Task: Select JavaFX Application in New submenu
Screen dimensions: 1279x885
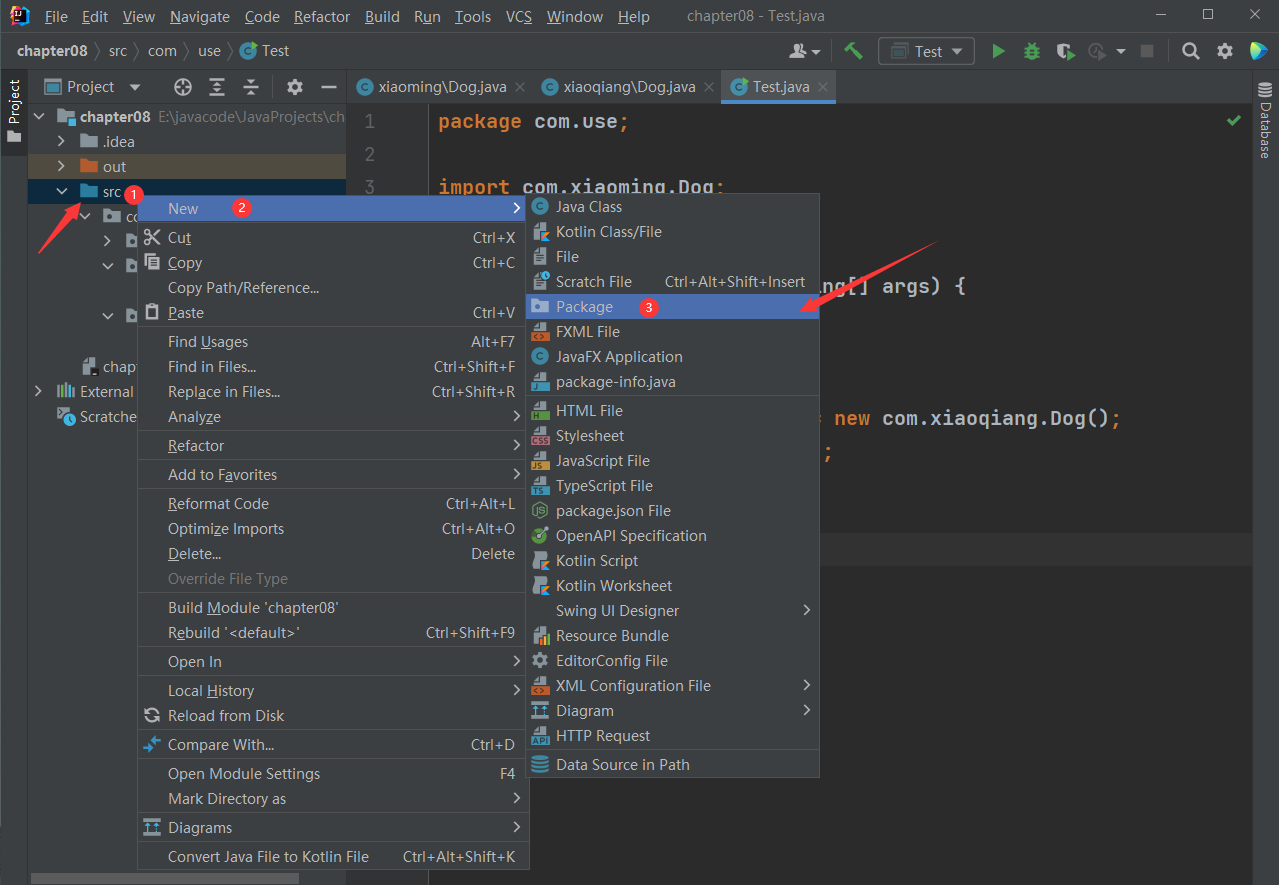Action: [672, 357]
